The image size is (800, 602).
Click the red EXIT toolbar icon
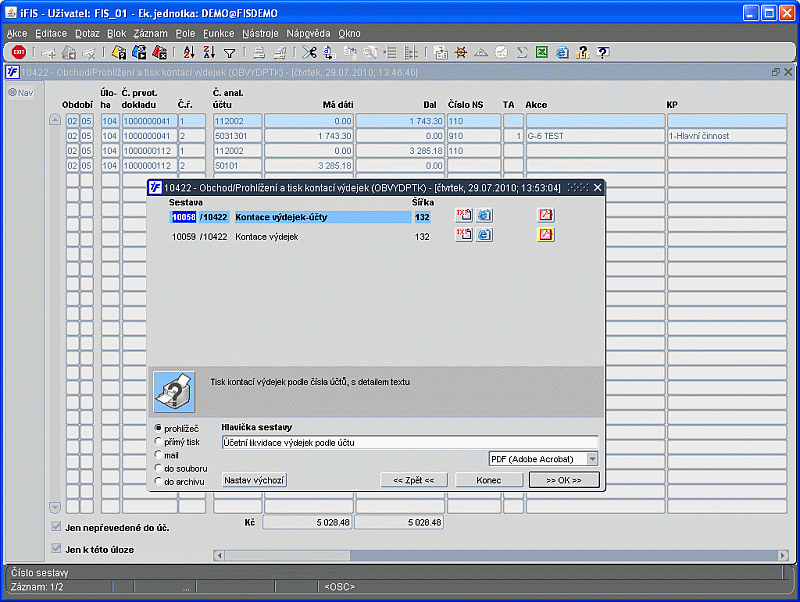tap(18, 53)
